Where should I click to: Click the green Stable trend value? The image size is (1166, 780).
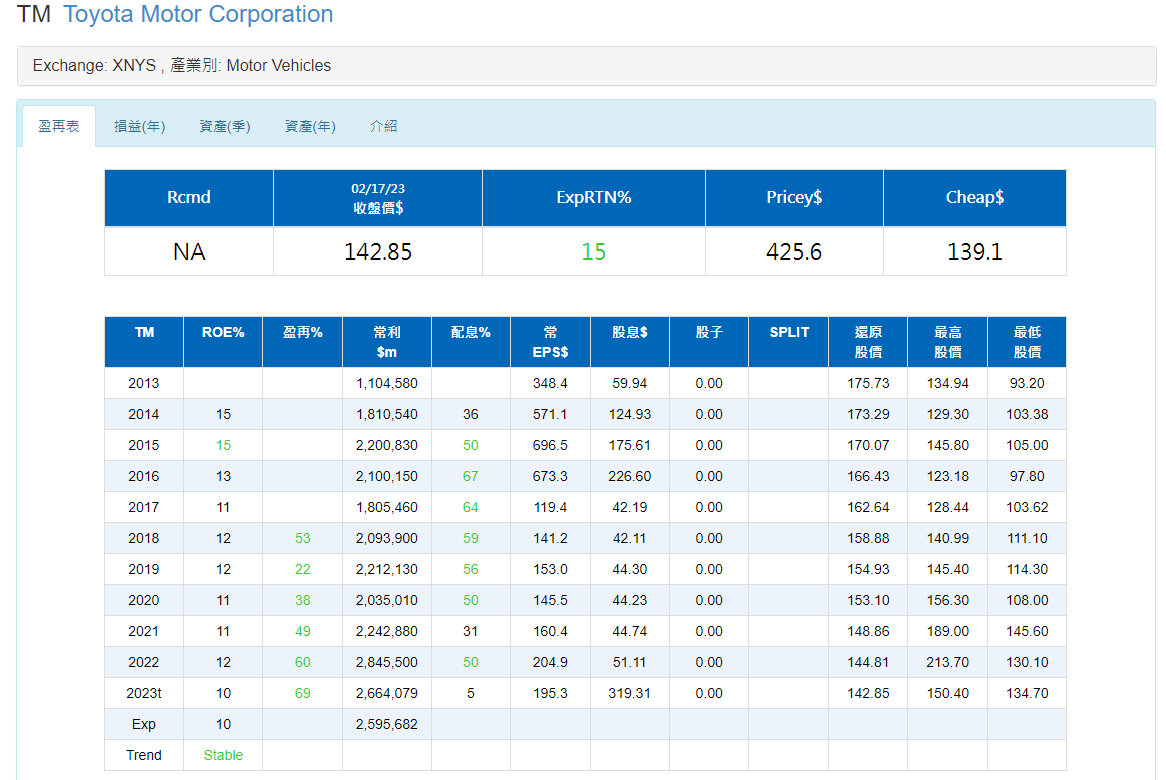pyautogui.click(x=223, y=755)
